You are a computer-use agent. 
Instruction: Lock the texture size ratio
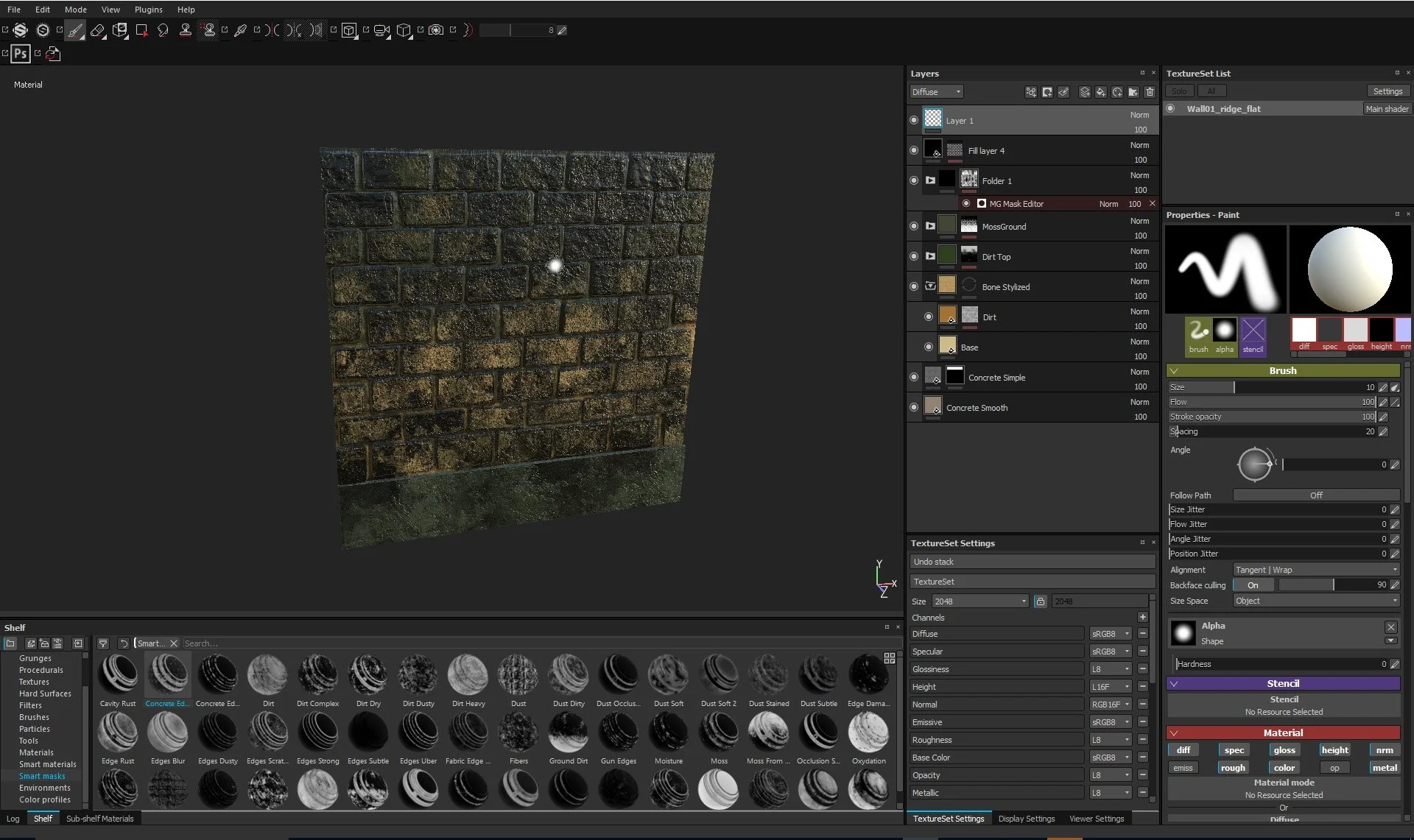click(1040, 601)
